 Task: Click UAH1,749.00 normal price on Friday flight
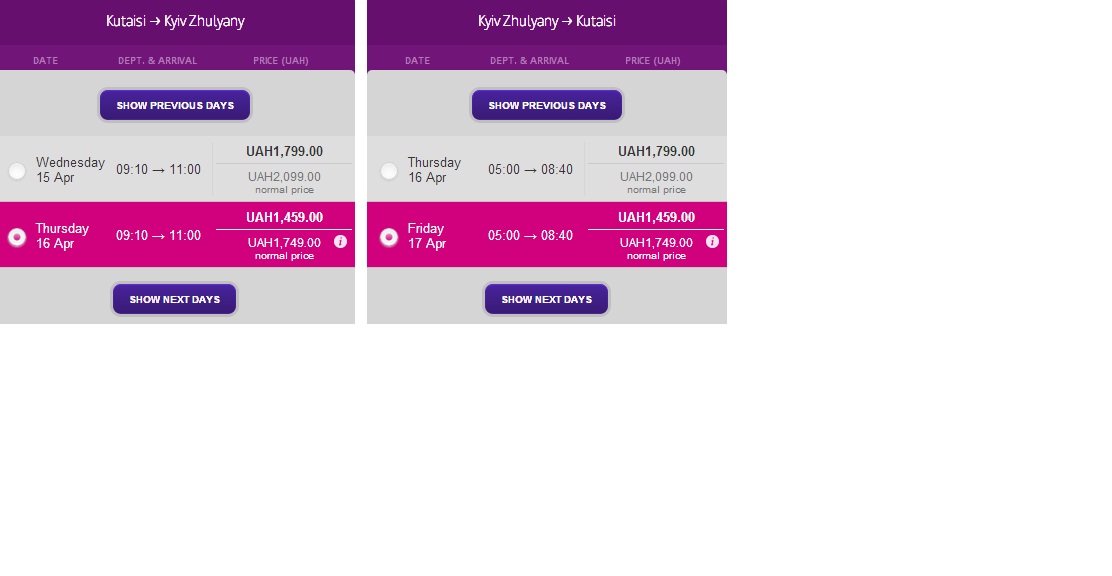(656, 243)
